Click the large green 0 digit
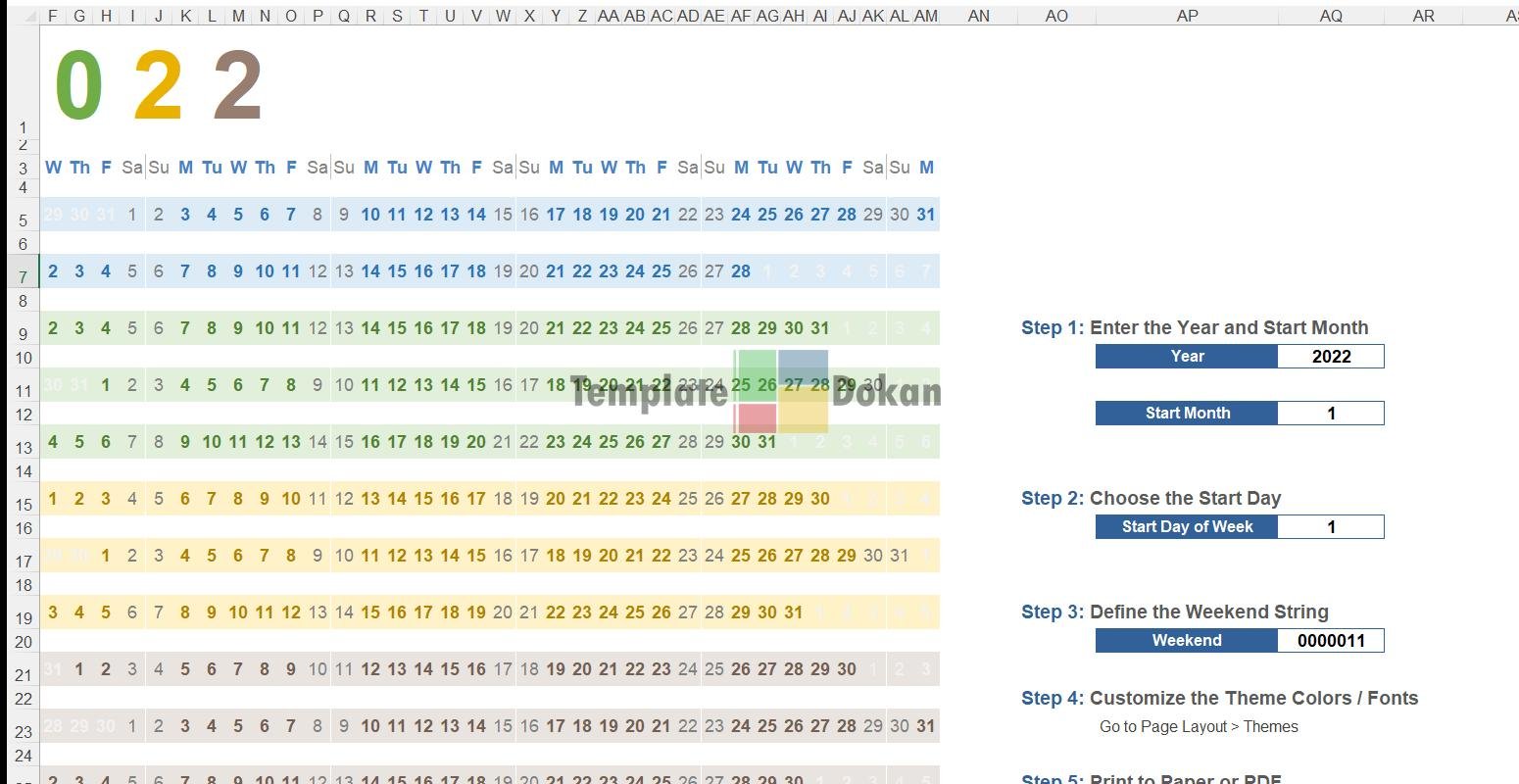The width and height of the screenshot is (1519, 784). pos(78,86)
